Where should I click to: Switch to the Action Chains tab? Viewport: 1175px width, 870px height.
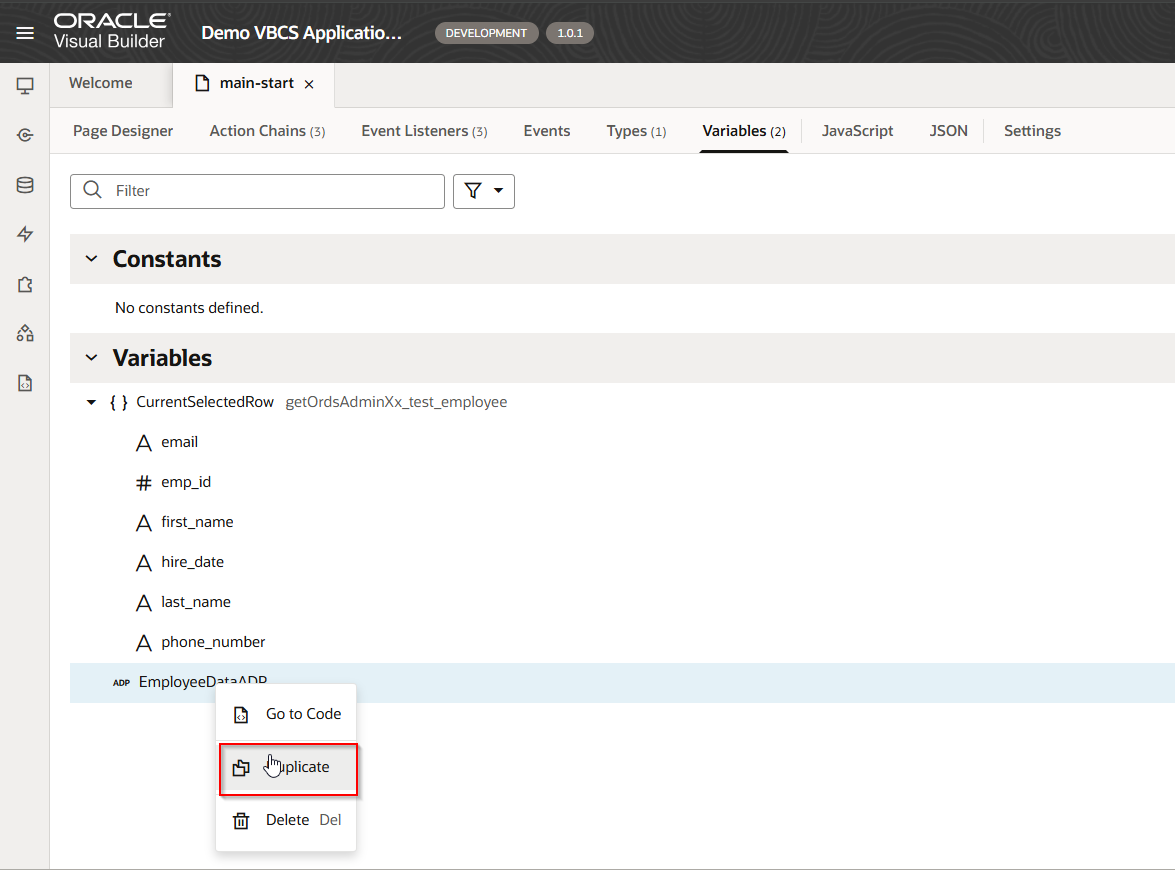point(267,131)
